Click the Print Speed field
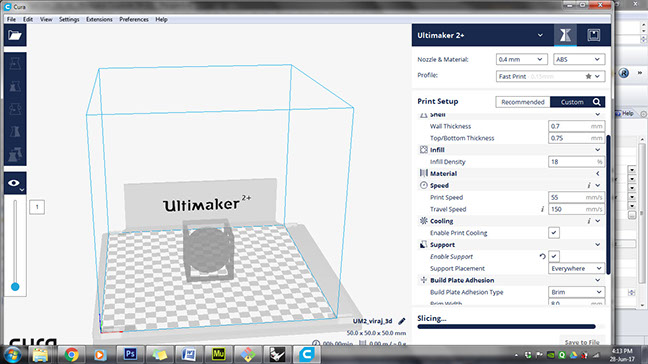 576,197
